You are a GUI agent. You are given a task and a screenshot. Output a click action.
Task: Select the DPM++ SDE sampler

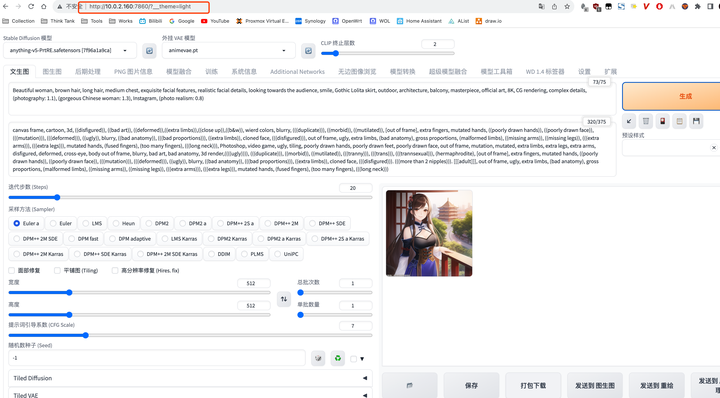click(328, 224)
